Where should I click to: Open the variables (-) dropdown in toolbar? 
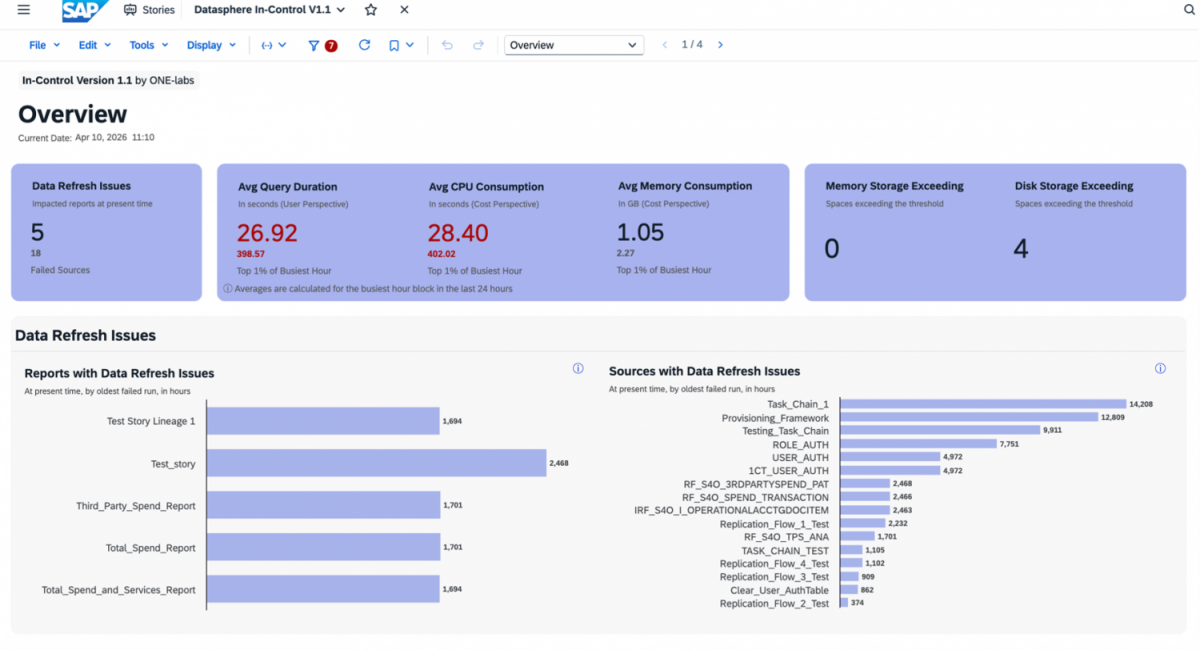(x=273, y=45)
